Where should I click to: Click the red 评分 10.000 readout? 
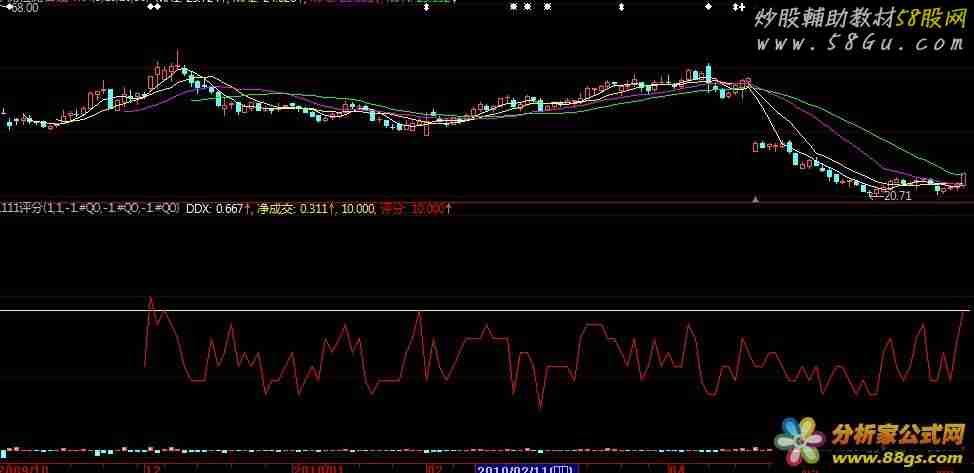pos(416,209)
